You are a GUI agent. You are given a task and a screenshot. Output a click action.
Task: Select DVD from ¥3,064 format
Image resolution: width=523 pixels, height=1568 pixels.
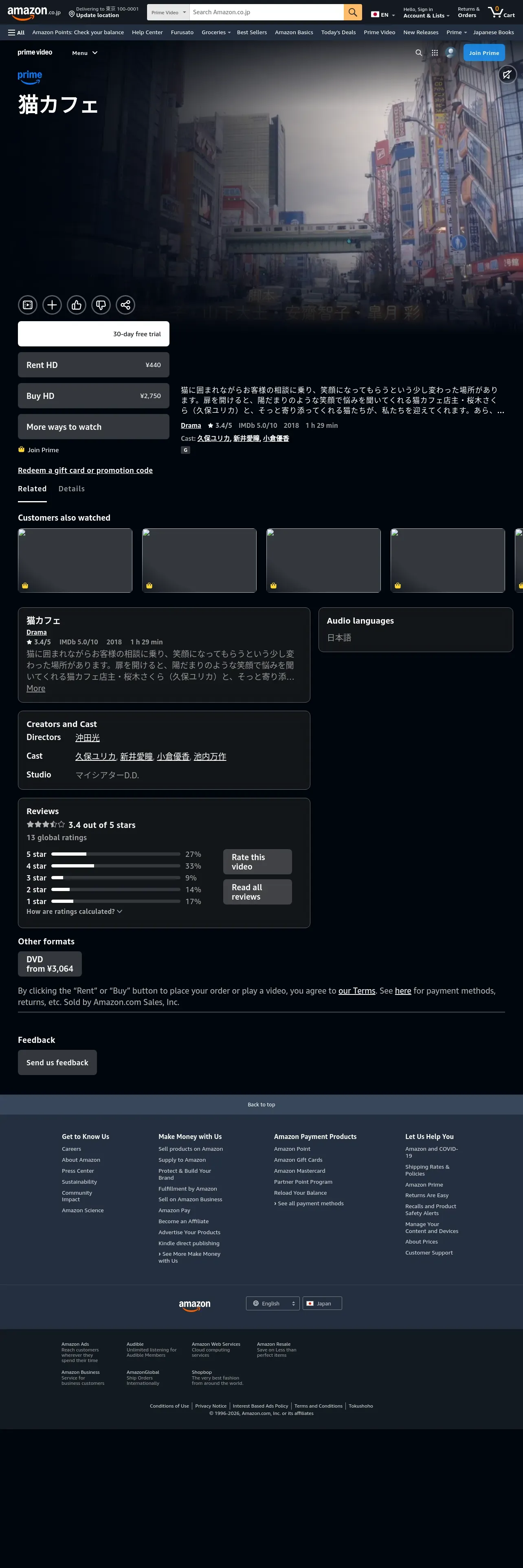click(50, 964)
